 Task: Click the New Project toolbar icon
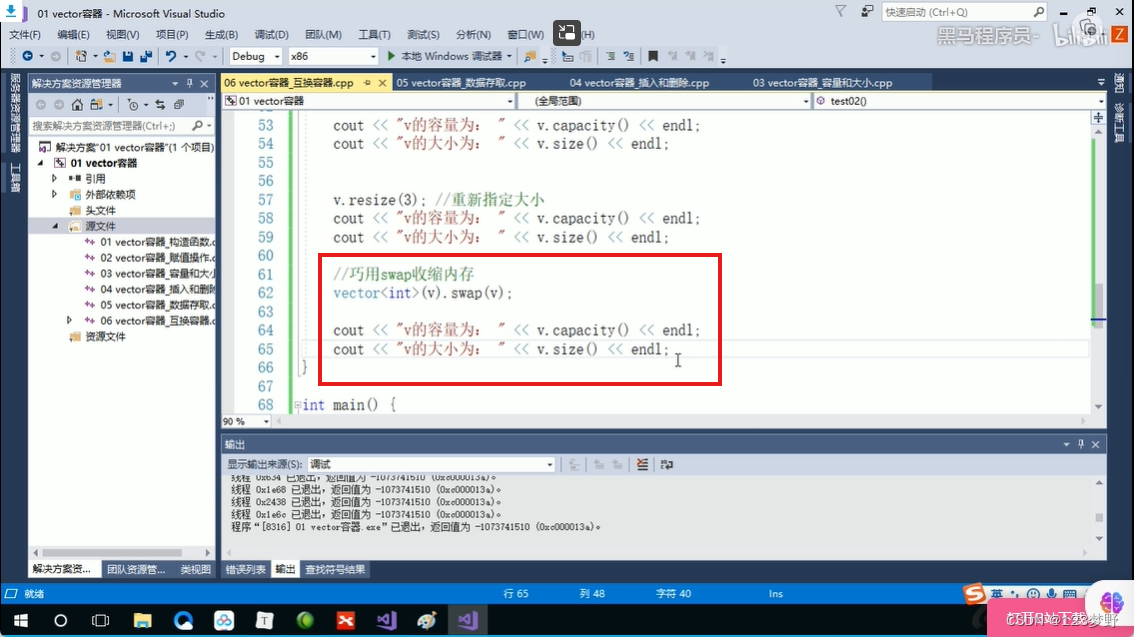[81, 56]
